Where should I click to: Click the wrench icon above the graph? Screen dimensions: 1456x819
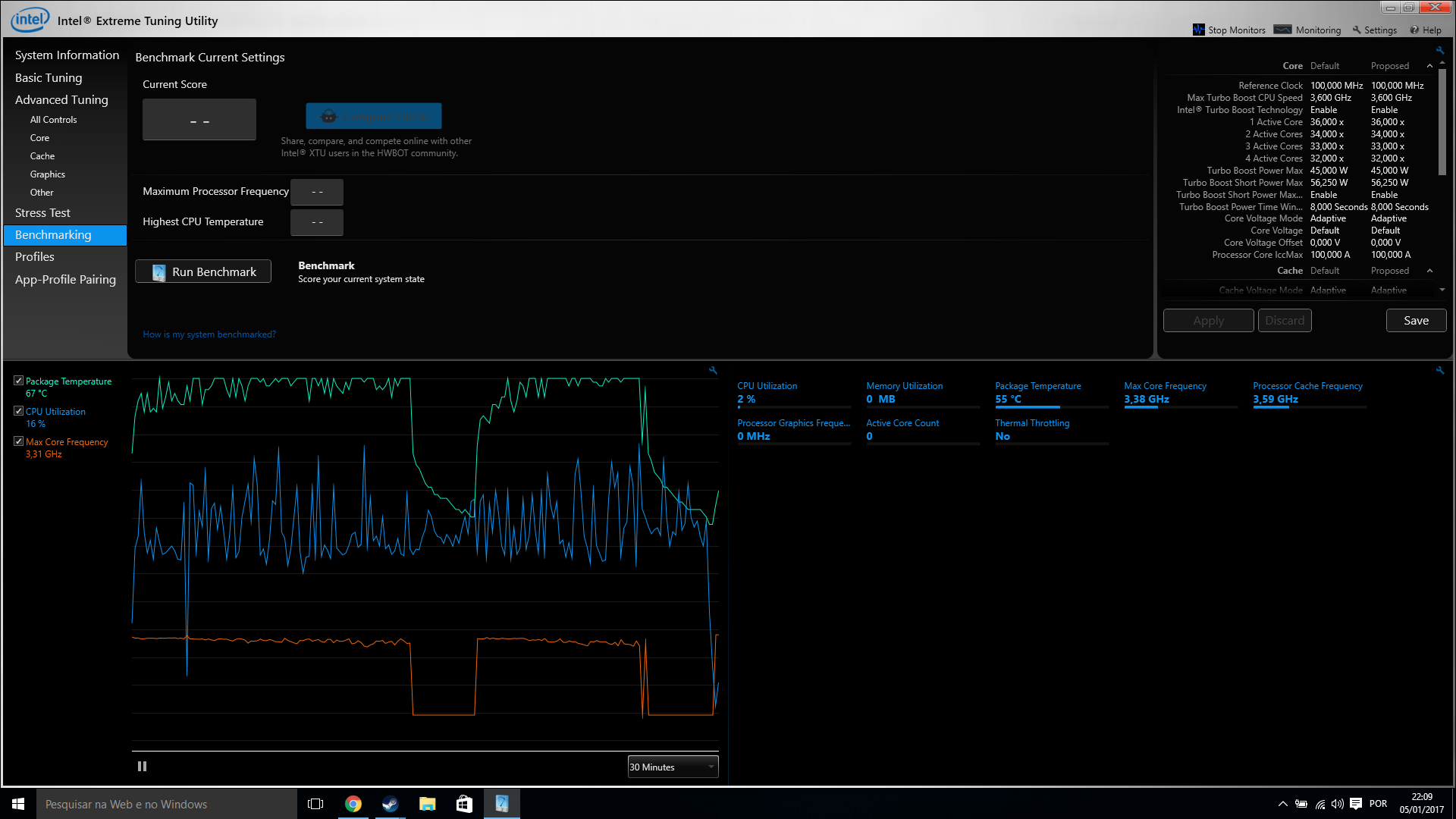(x=713, y=370)
